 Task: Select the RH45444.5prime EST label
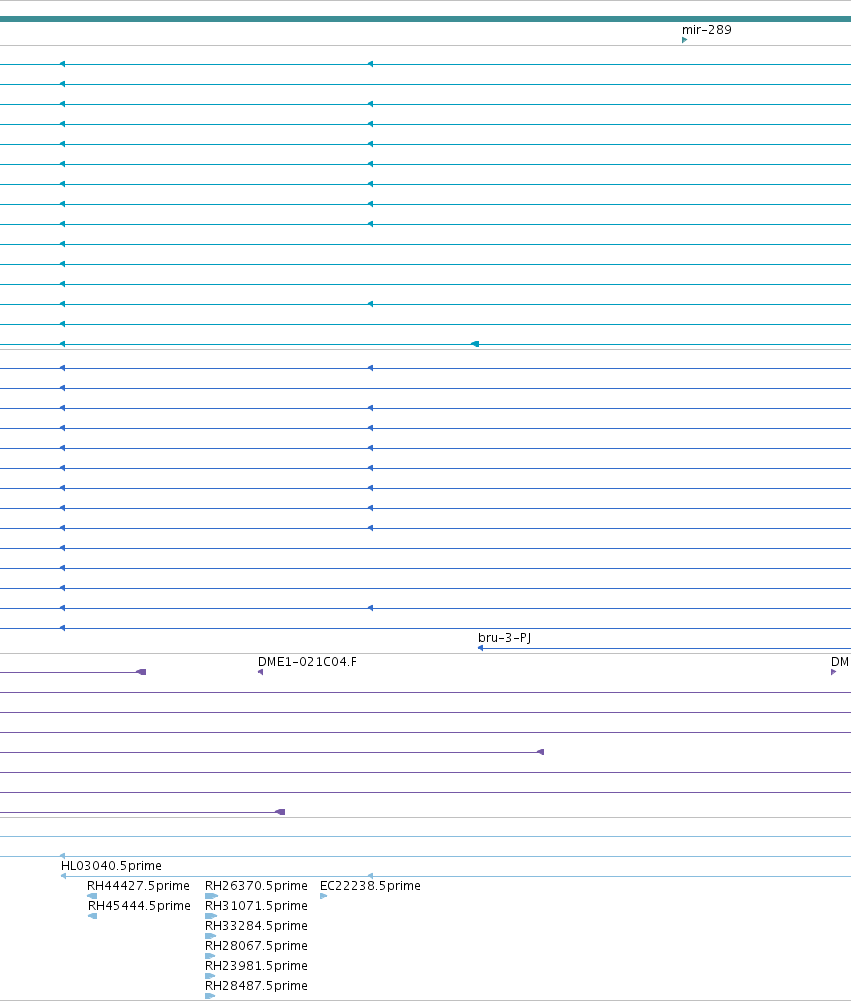tap(139, 906)
